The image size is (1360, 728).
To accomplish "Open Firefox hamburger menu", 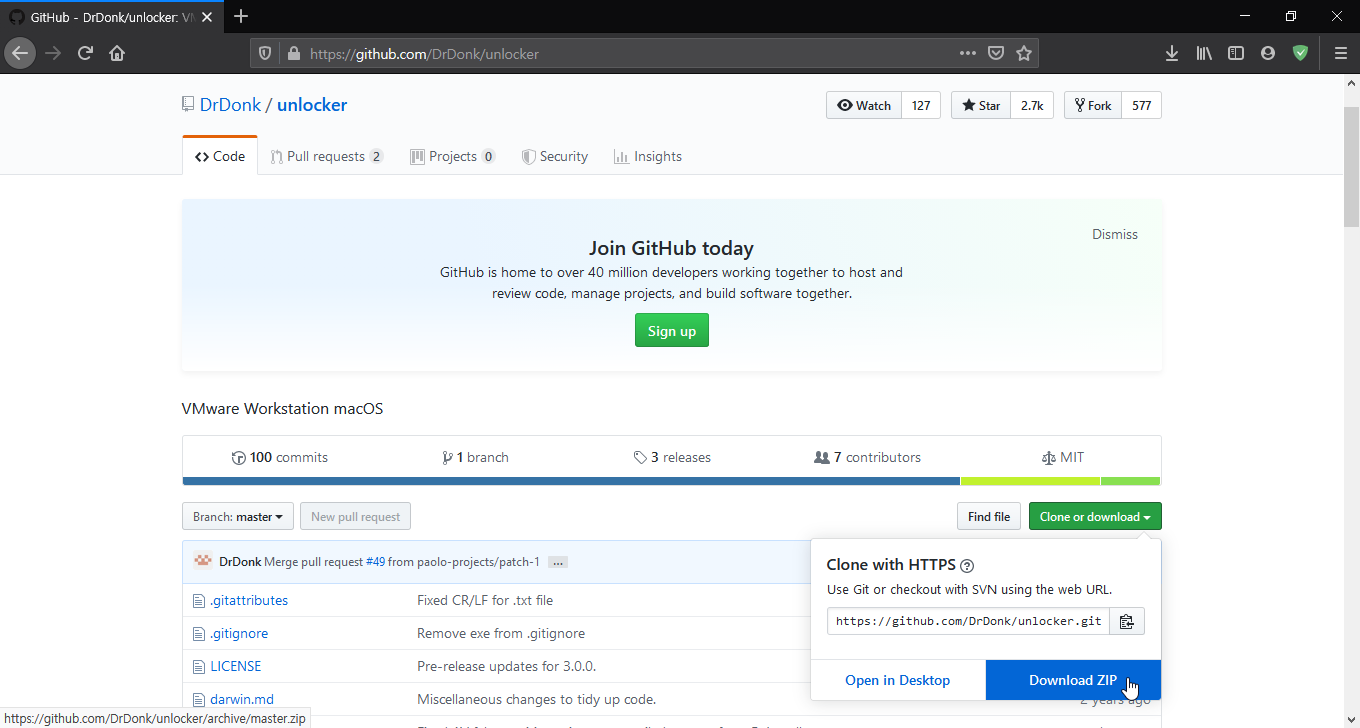I will [1341, 53].
